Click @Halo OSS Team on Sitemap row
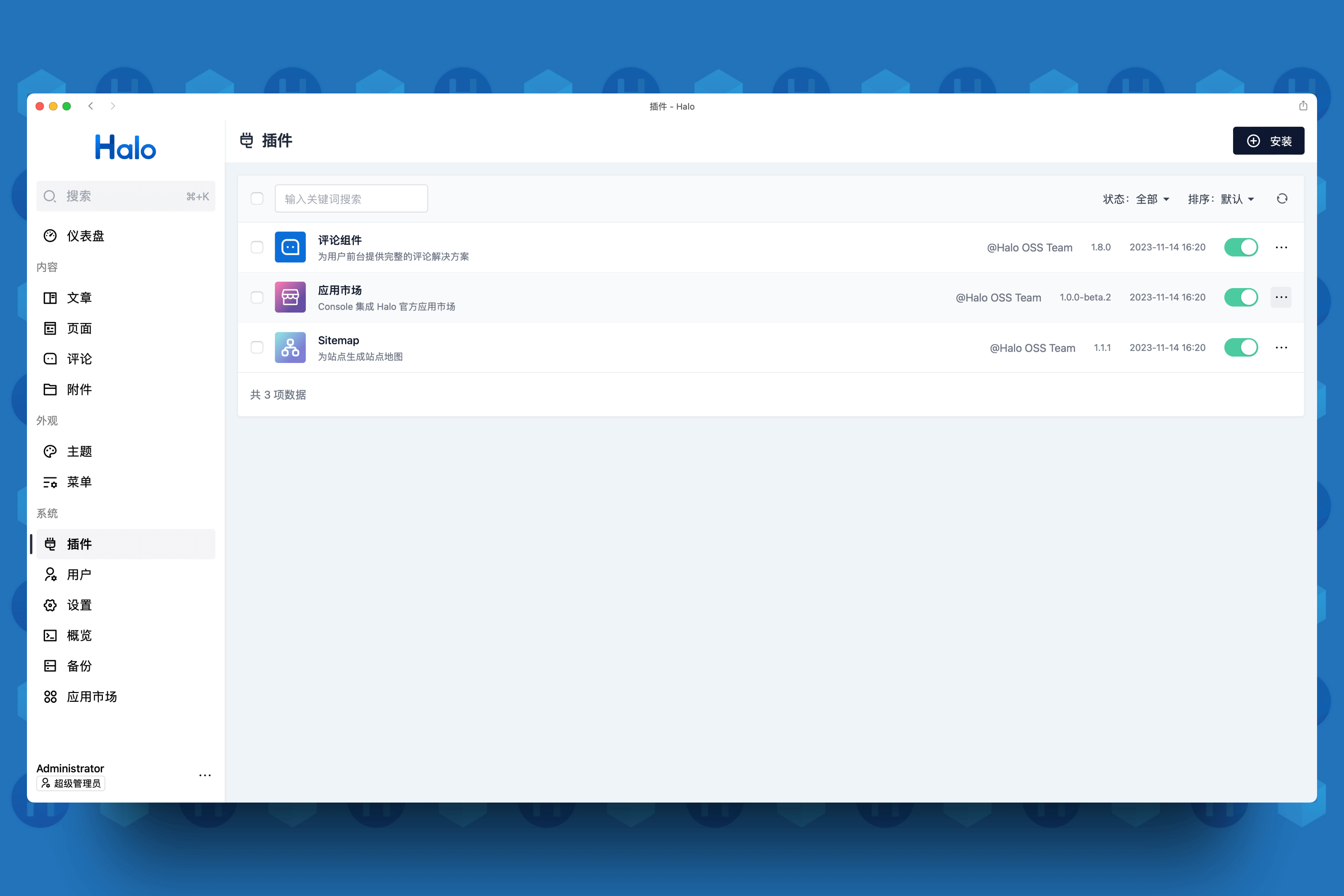This screenshot has height=896, width=1344. click(1032, 348)
